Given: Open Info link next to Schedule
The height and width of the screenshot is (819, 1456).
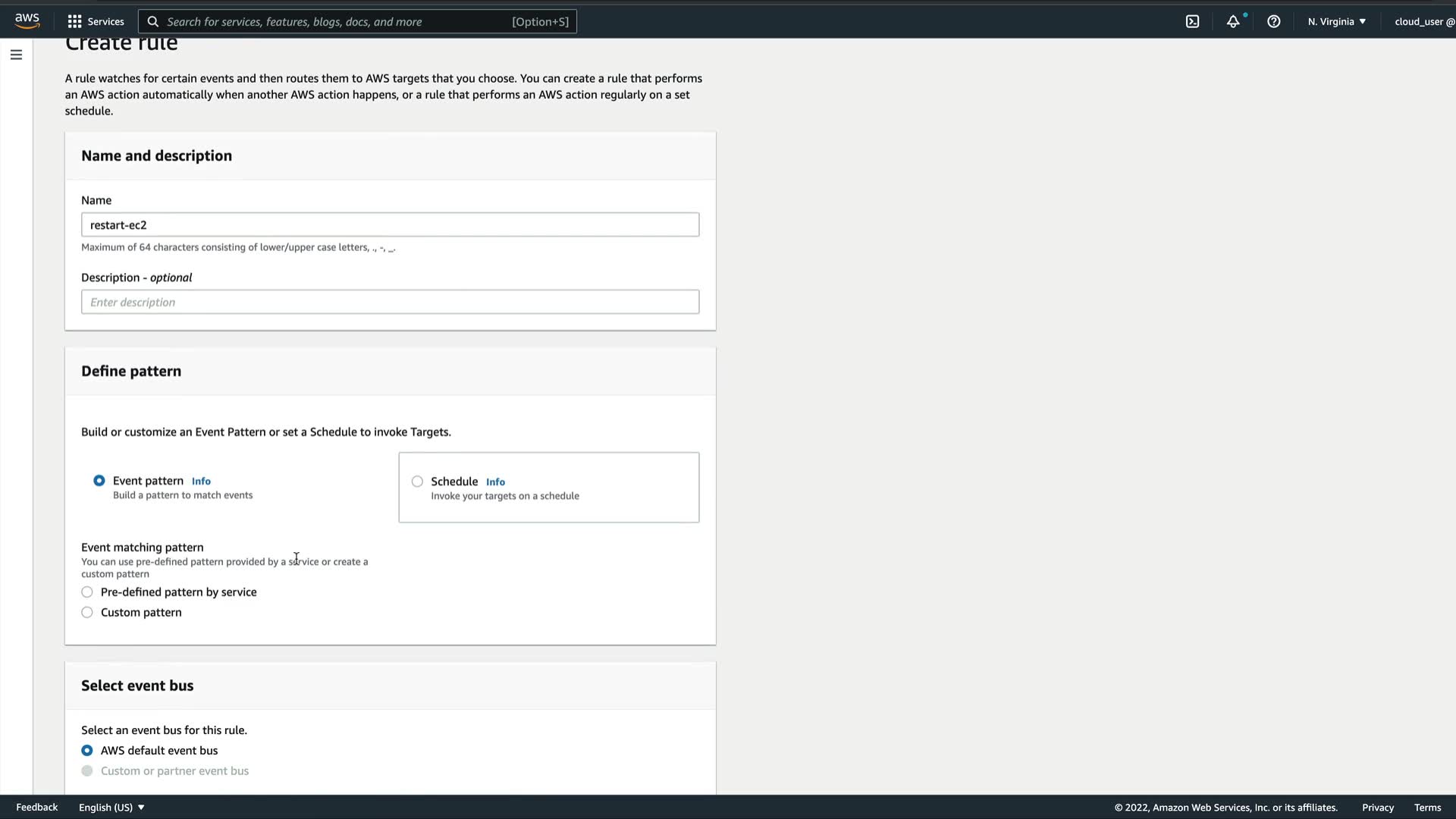Looking at the screenshot, I should tap(495, 482).
